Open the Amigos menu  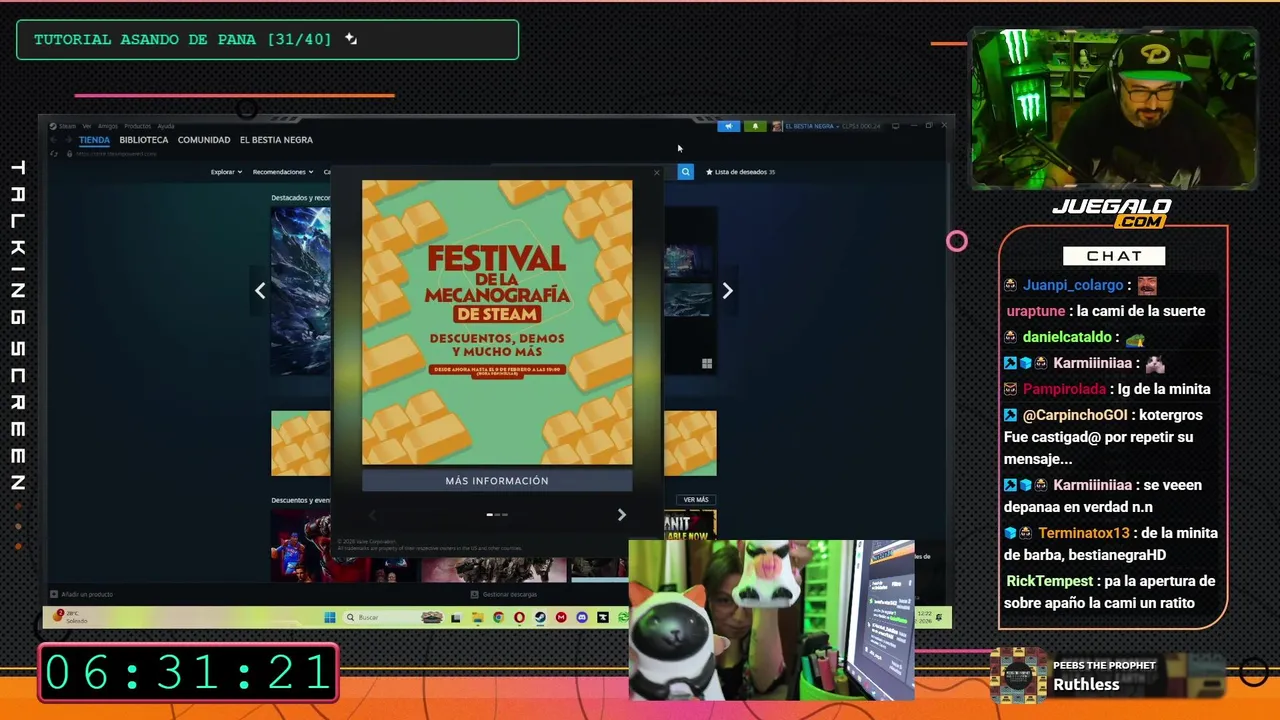coord(108,126)
